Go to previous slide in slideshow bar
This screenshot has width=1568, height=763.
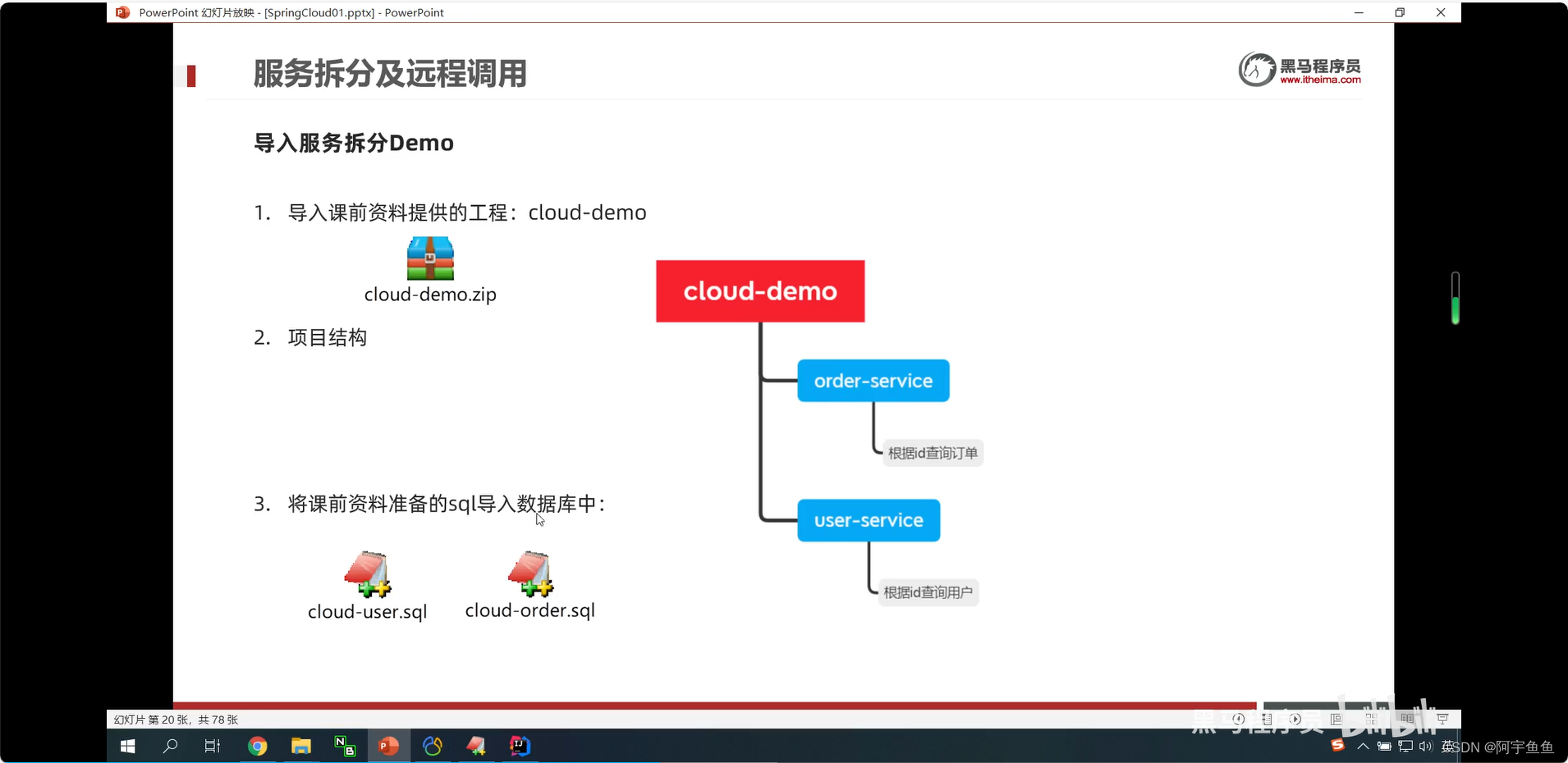pyautogui.click(x=1239, y=720)
